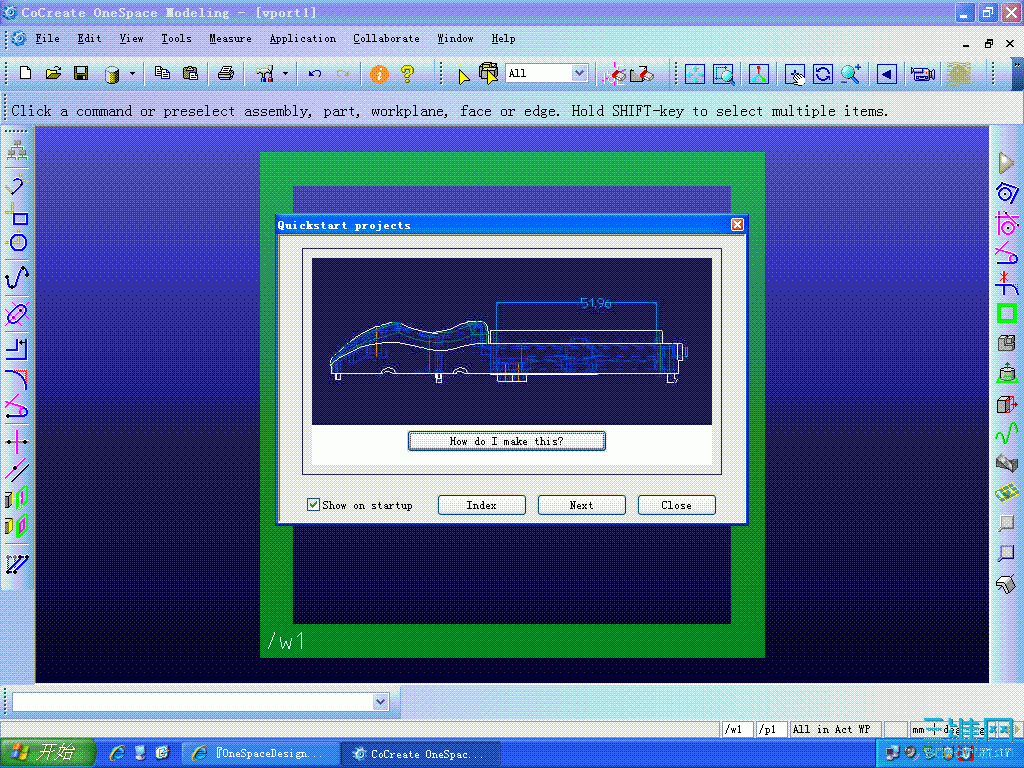Click the tools settings icon
This screenshot has height=768, width=1024.
[x=265, y=74]
